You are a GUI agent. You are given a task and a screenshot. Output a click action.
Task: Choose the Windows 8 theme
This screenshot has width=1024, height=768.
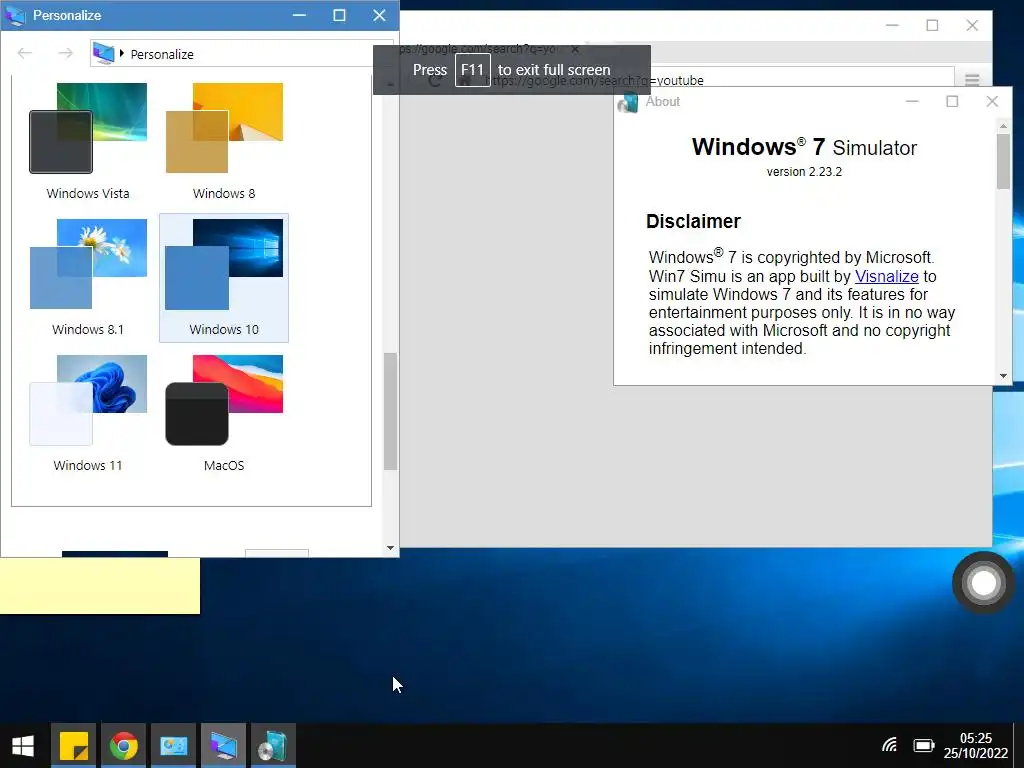coord(224,142)
